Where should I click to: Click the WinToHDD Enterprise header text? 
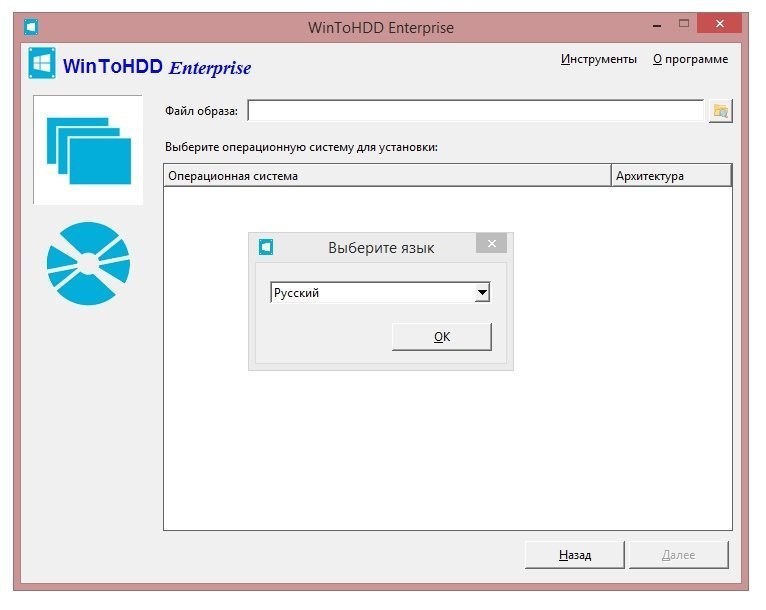[x=157, y=66]
